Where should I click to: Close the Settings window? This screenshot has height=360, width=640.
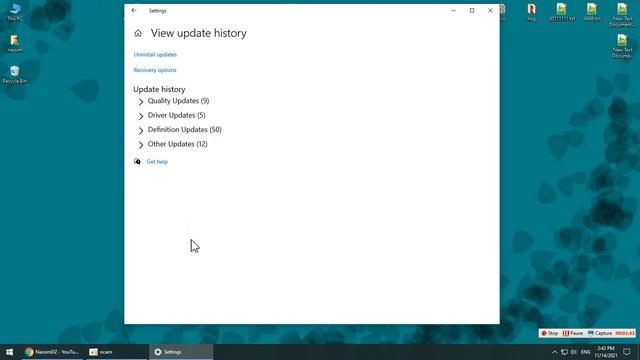[x=490, y=11]
